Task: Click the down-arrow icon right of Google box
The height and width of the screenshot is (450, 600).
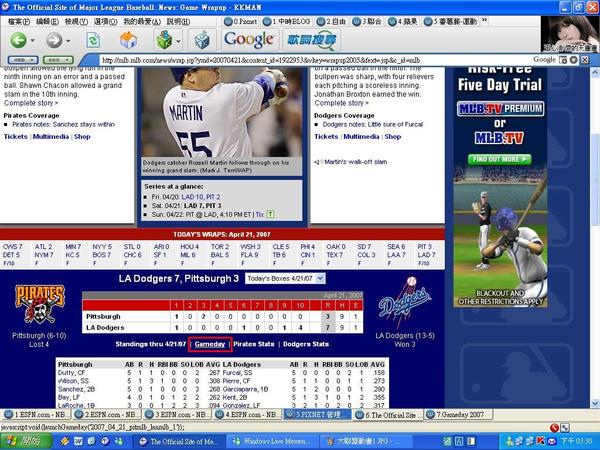Action: pos(573,60)
